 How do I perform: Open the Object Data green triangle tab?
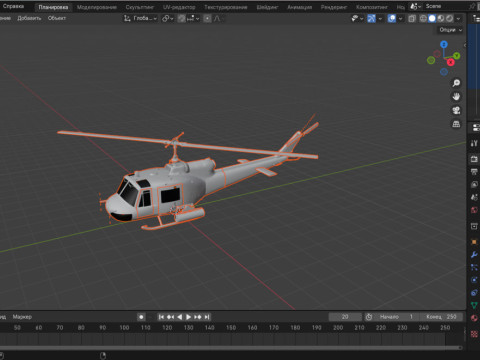tap(474, 305)
